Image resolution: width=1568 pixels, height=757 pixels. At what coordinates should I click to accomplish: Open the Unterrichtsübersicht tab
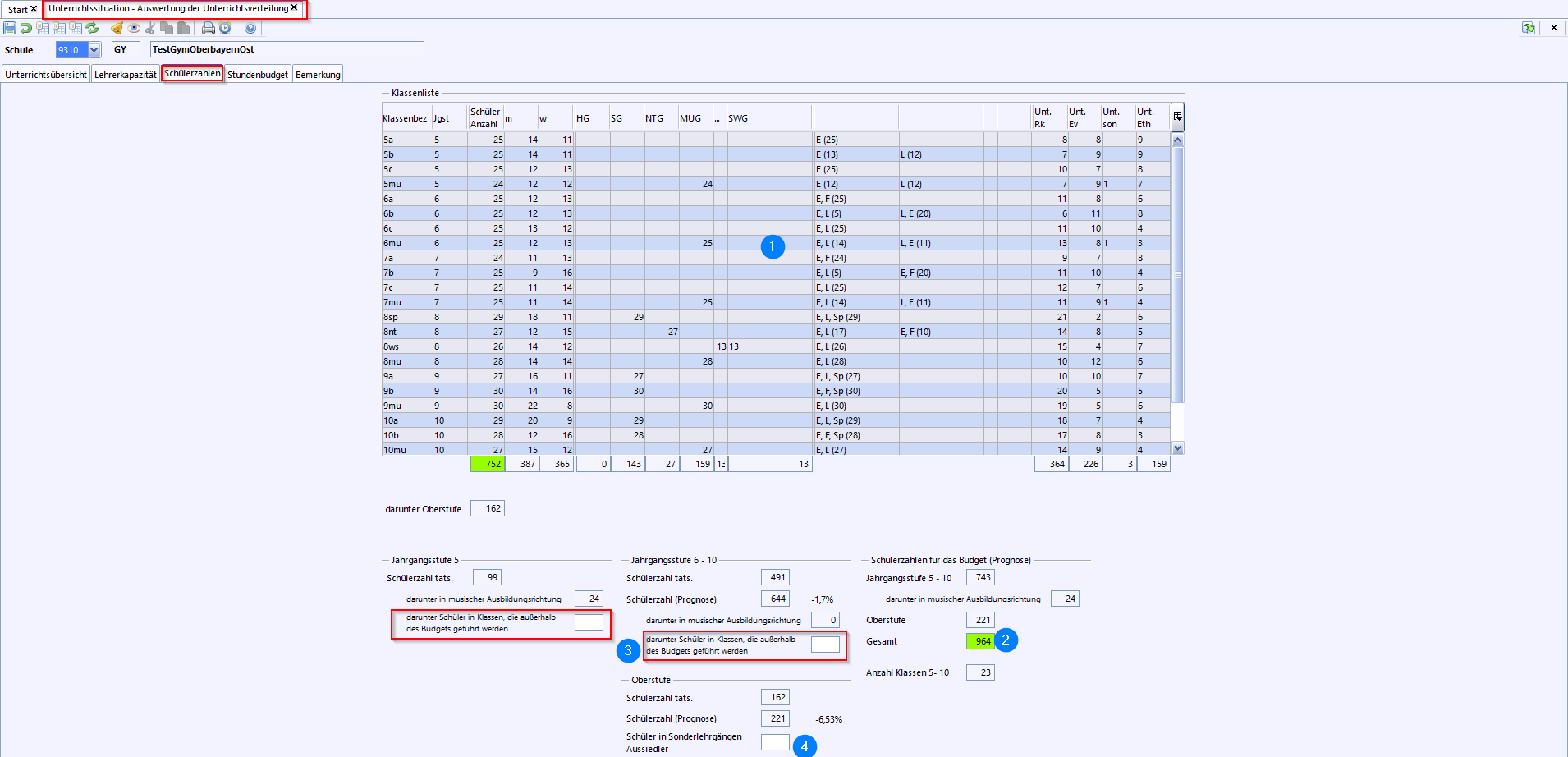coord(46,75)
